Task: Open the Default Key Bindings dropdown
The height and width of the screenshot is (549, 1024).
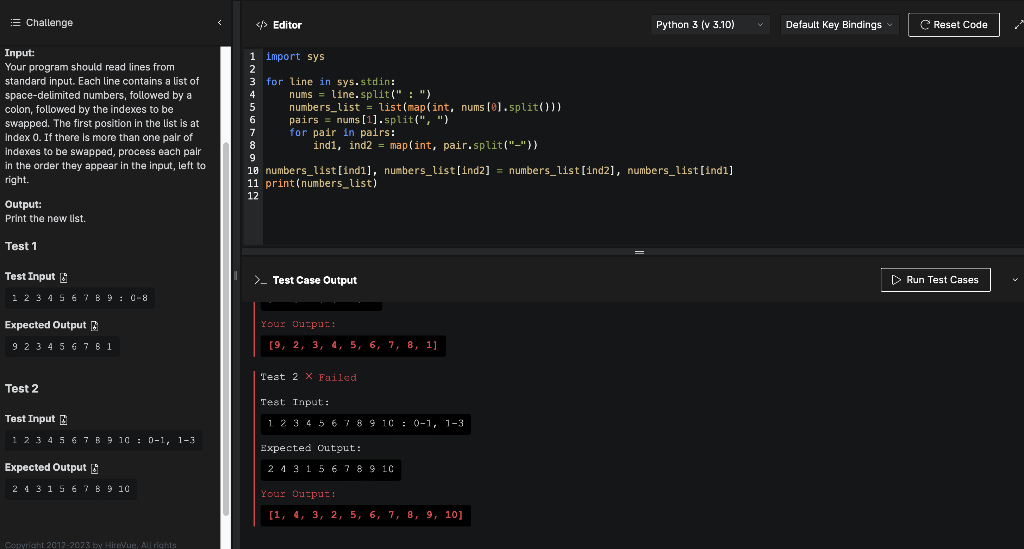Action: 839,25
